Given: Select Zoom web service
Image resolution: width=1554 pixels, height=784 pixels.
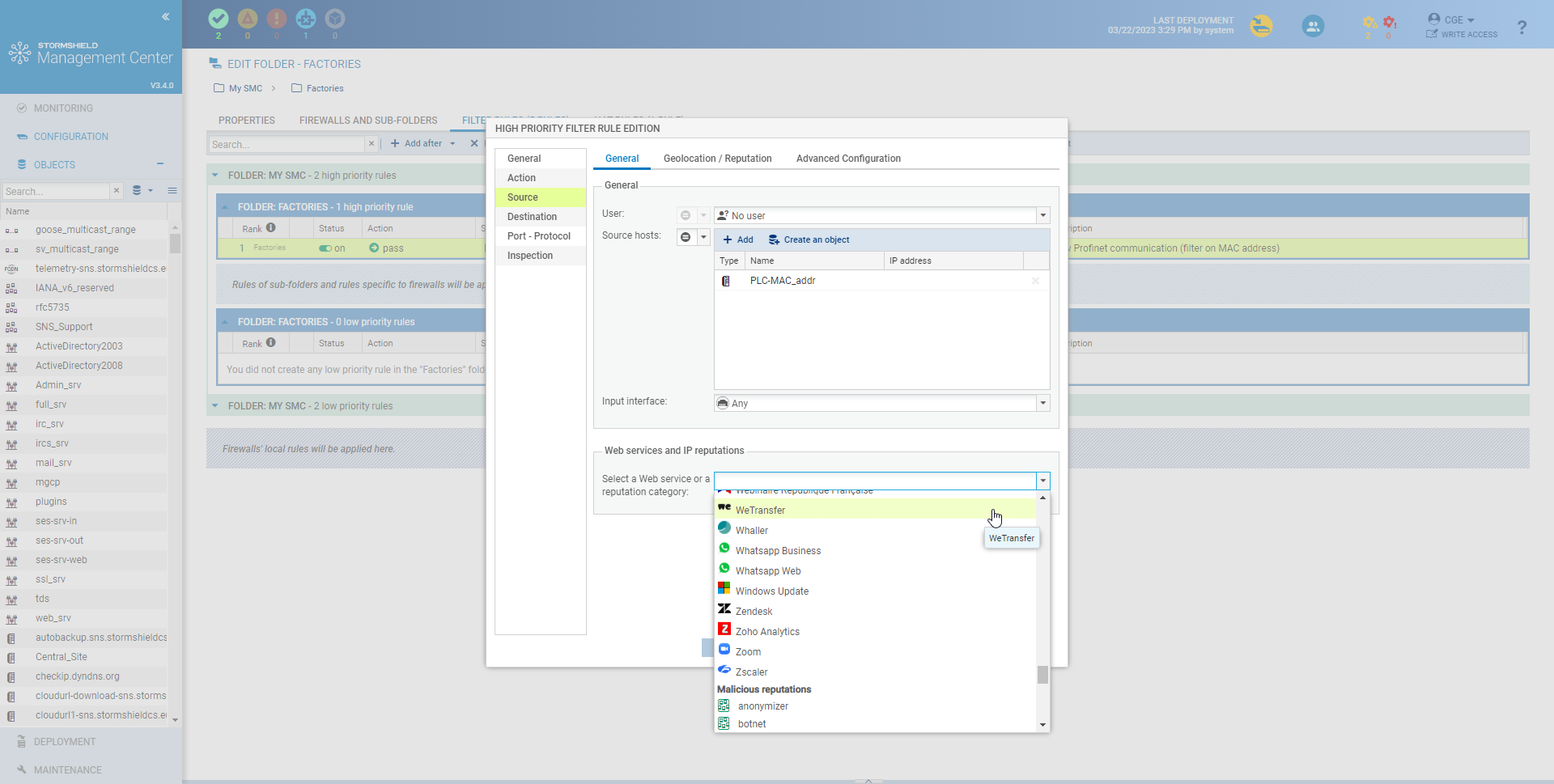Looking at the screenshot, I should pos(875,651).
